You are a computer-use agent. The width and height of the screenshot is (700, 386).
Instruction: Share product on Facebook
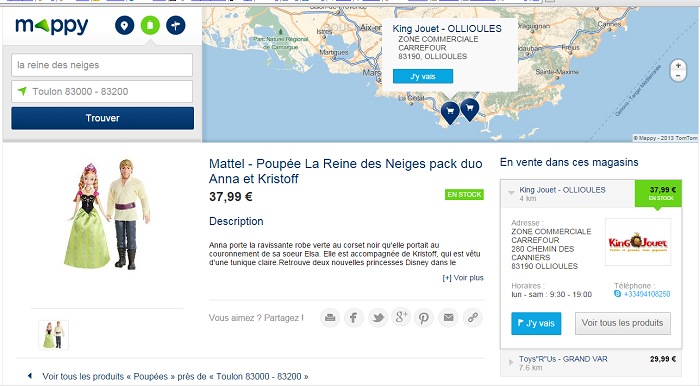[x=354, y=318]
